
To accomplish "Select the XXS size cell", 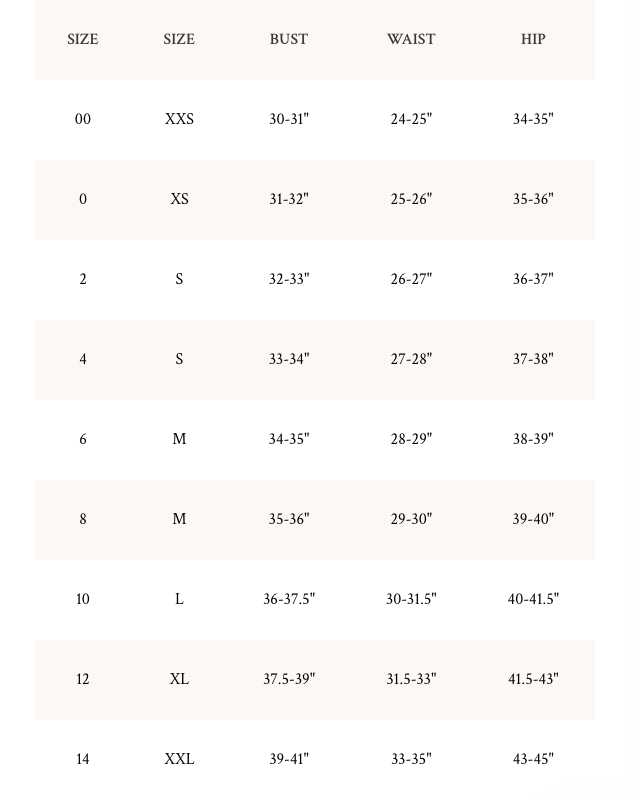I will pyautogui.click(x=179, y=119).
